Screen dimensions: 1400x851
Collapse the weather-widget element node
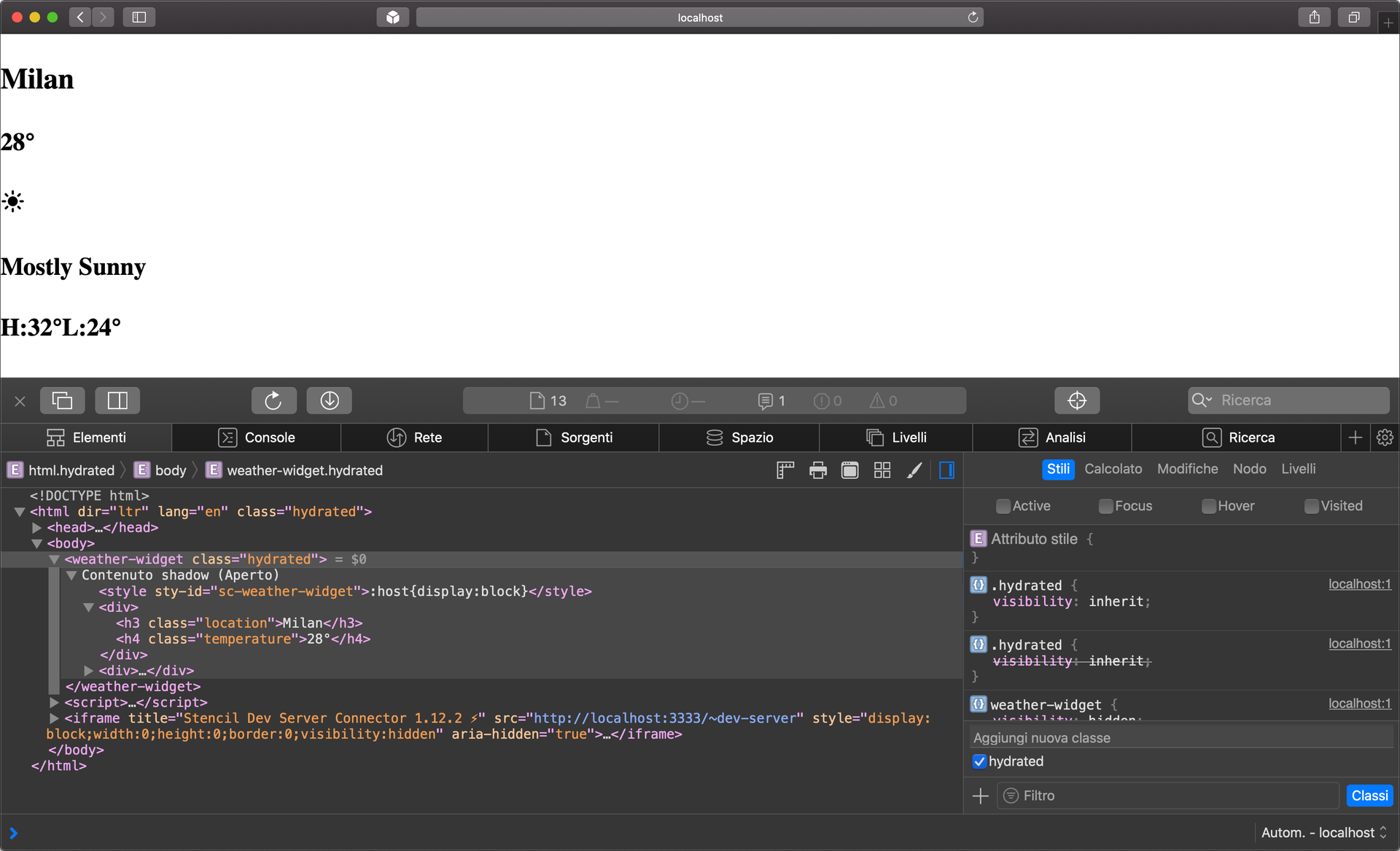(54, 559)
